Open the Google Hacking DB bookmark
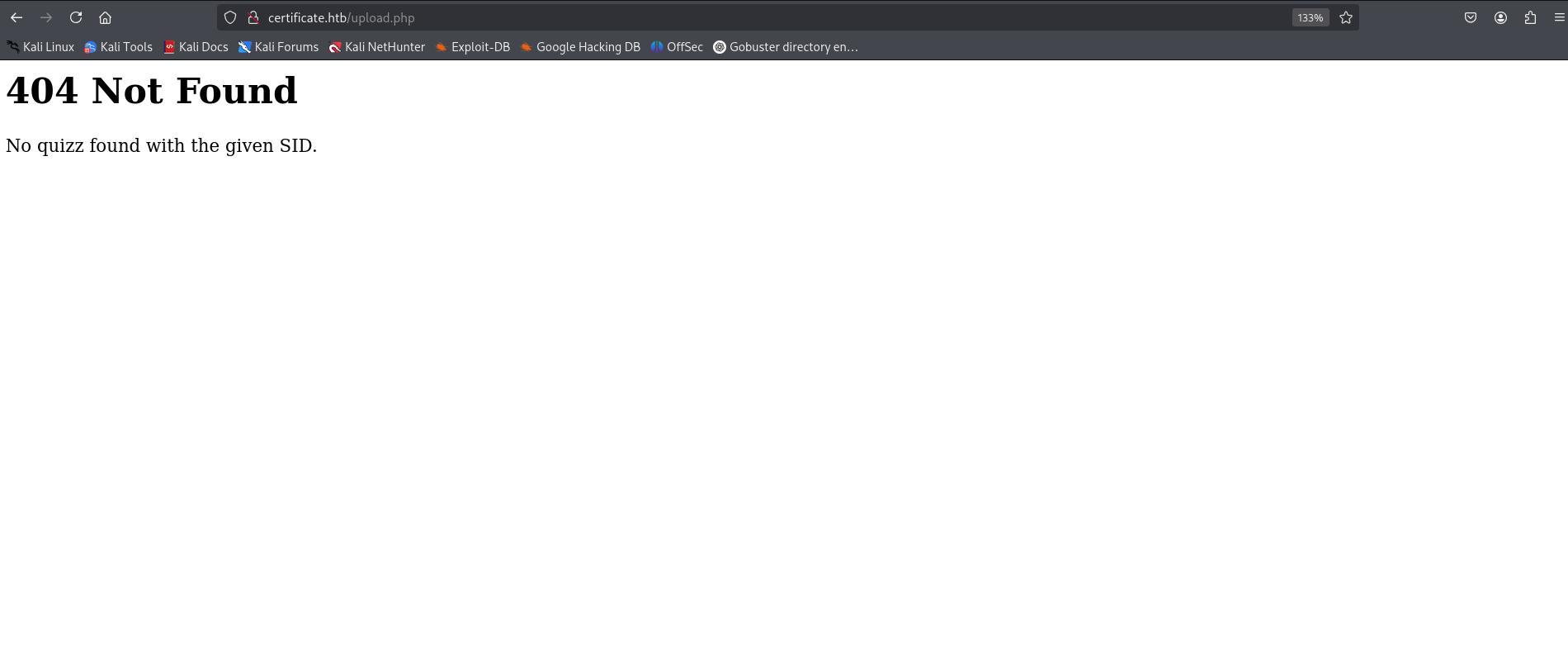This screenshot has width=1568, height=654. (x=580, y=47)
